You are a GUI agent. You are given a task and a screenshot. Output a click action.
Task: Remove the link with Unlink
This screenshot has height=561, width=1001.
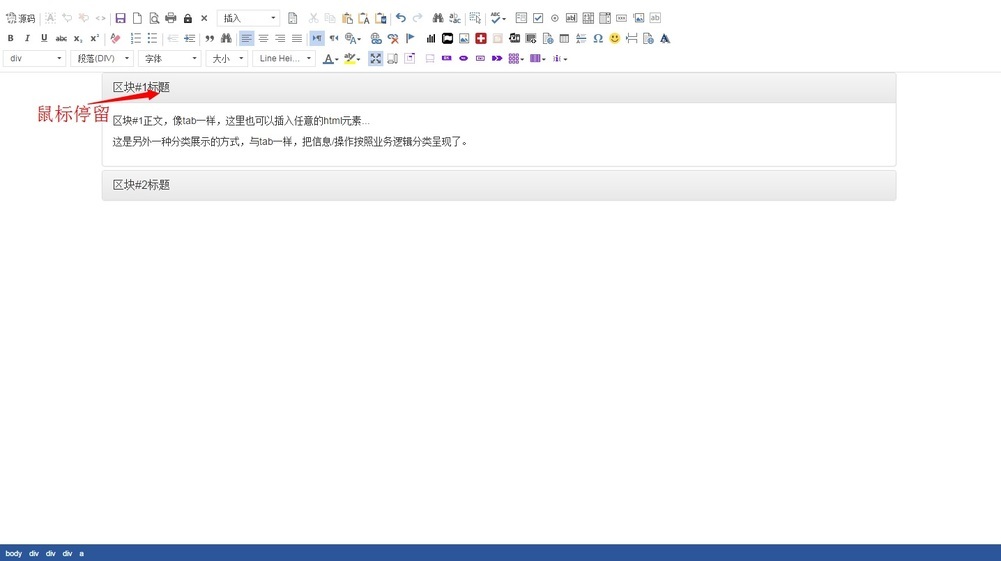point(393,39)
